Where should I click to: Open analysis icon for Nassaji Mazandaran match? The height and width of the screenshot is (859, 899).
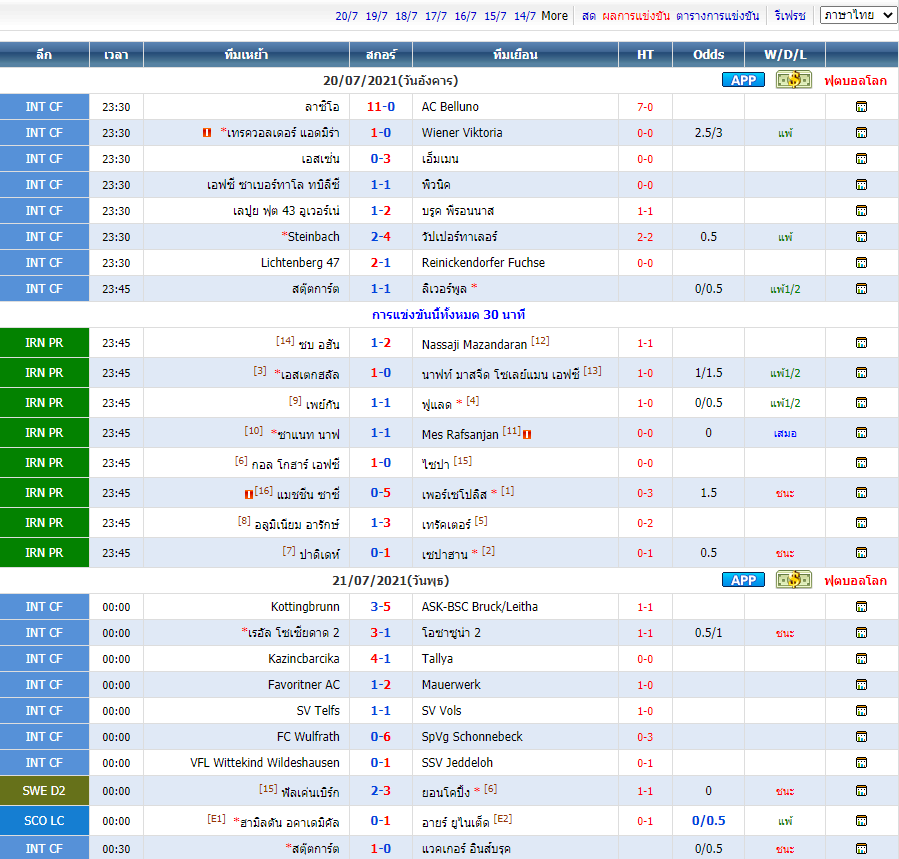tap(861, 343)
